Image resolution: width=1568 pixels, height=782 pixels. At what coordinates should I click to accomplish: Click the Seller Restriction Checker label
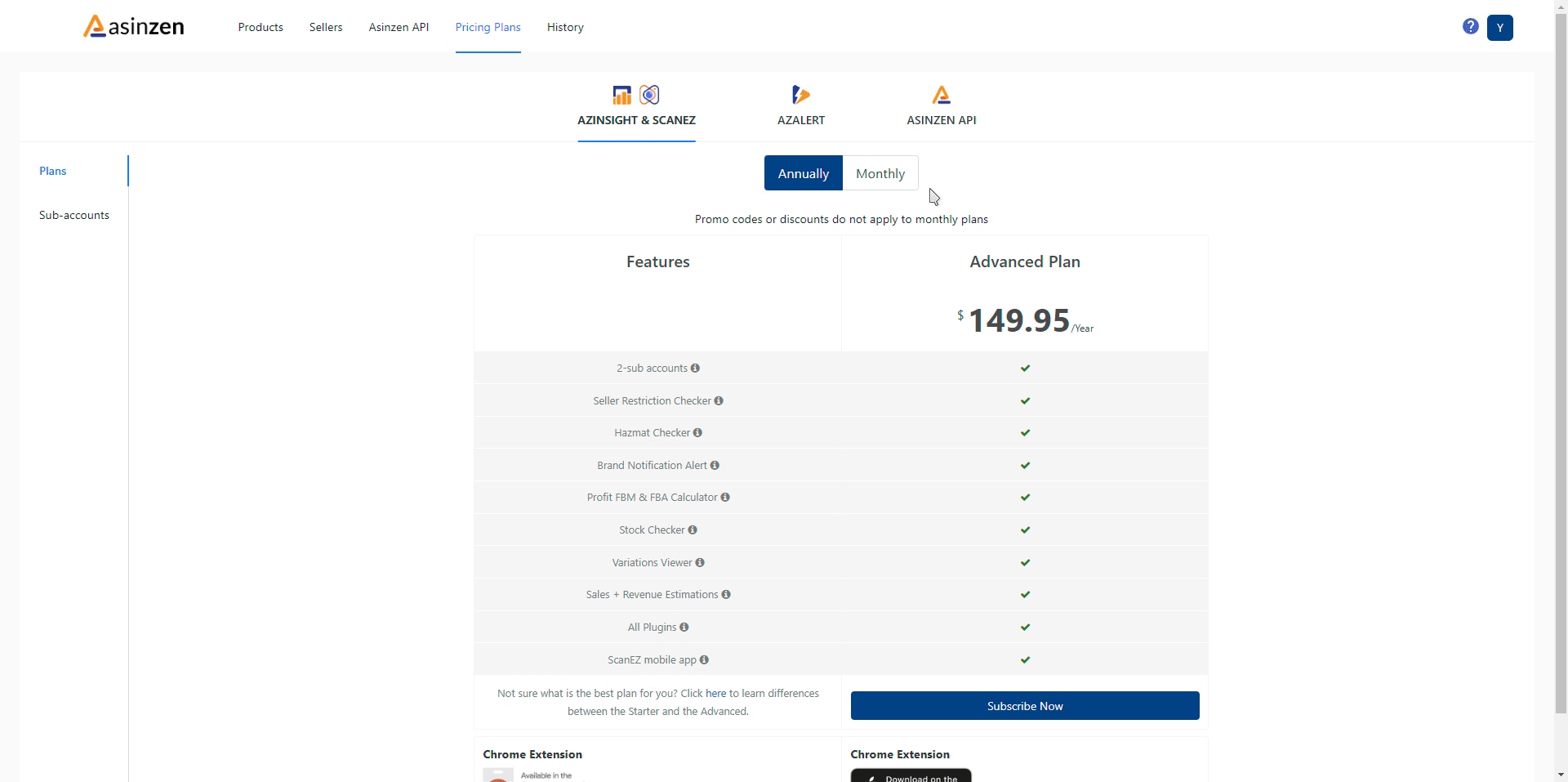pyautogui.click(x=652, y=400)
